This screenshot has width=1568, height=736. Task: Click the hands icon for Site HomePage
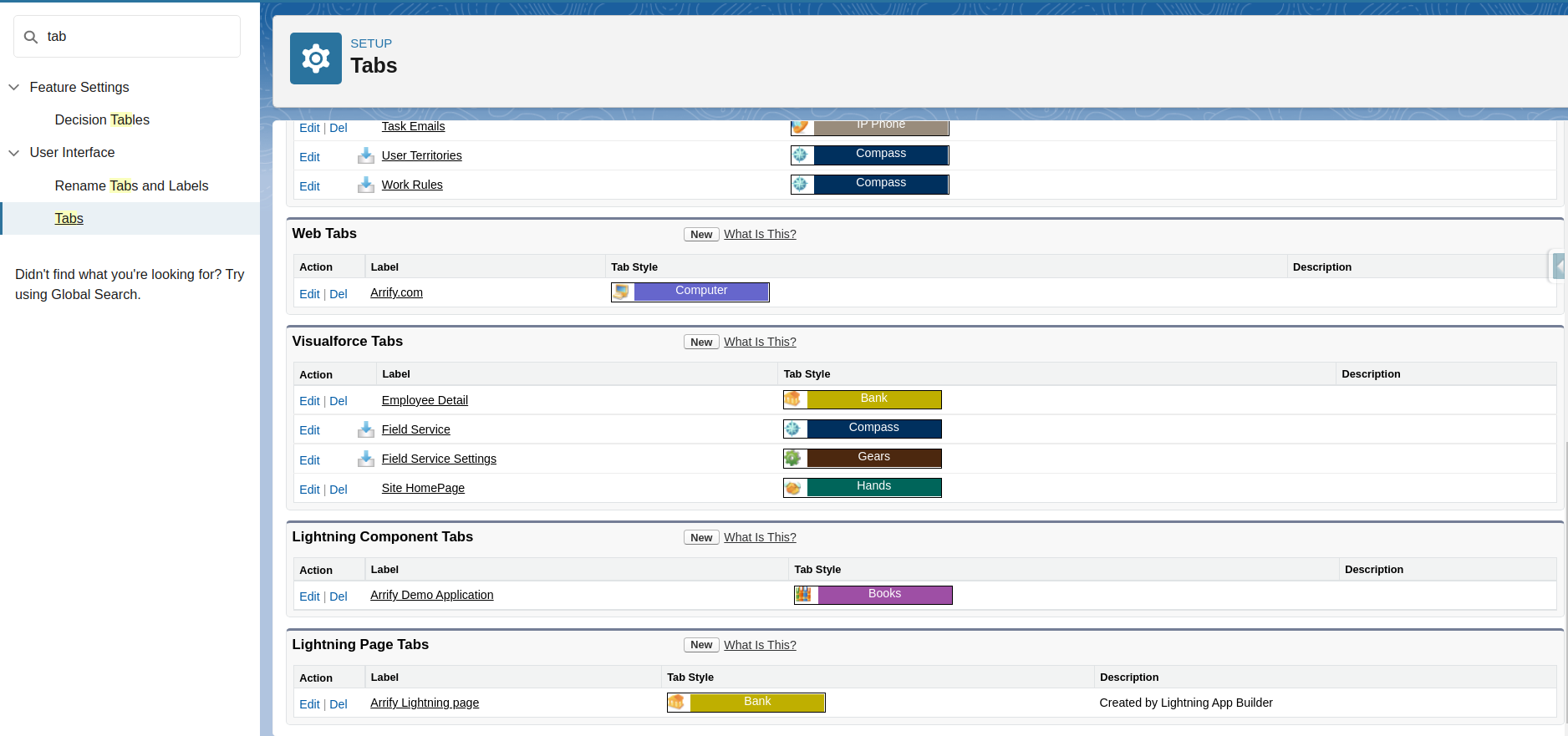pyautogui.click(x=793, y=487)
